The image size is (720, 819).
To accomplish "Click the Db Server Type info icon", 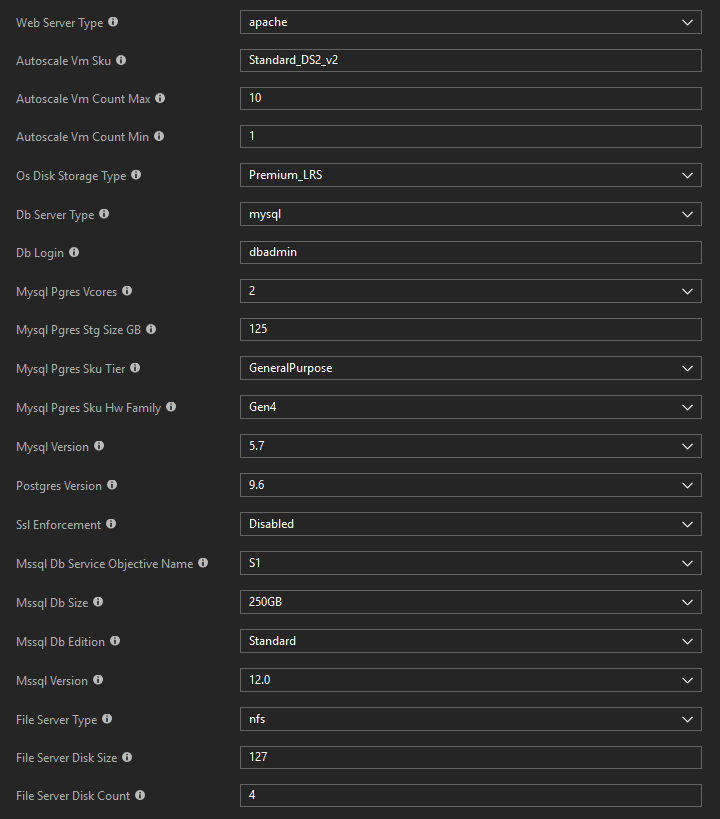I will pyautogui.click(x=104, y=214).
